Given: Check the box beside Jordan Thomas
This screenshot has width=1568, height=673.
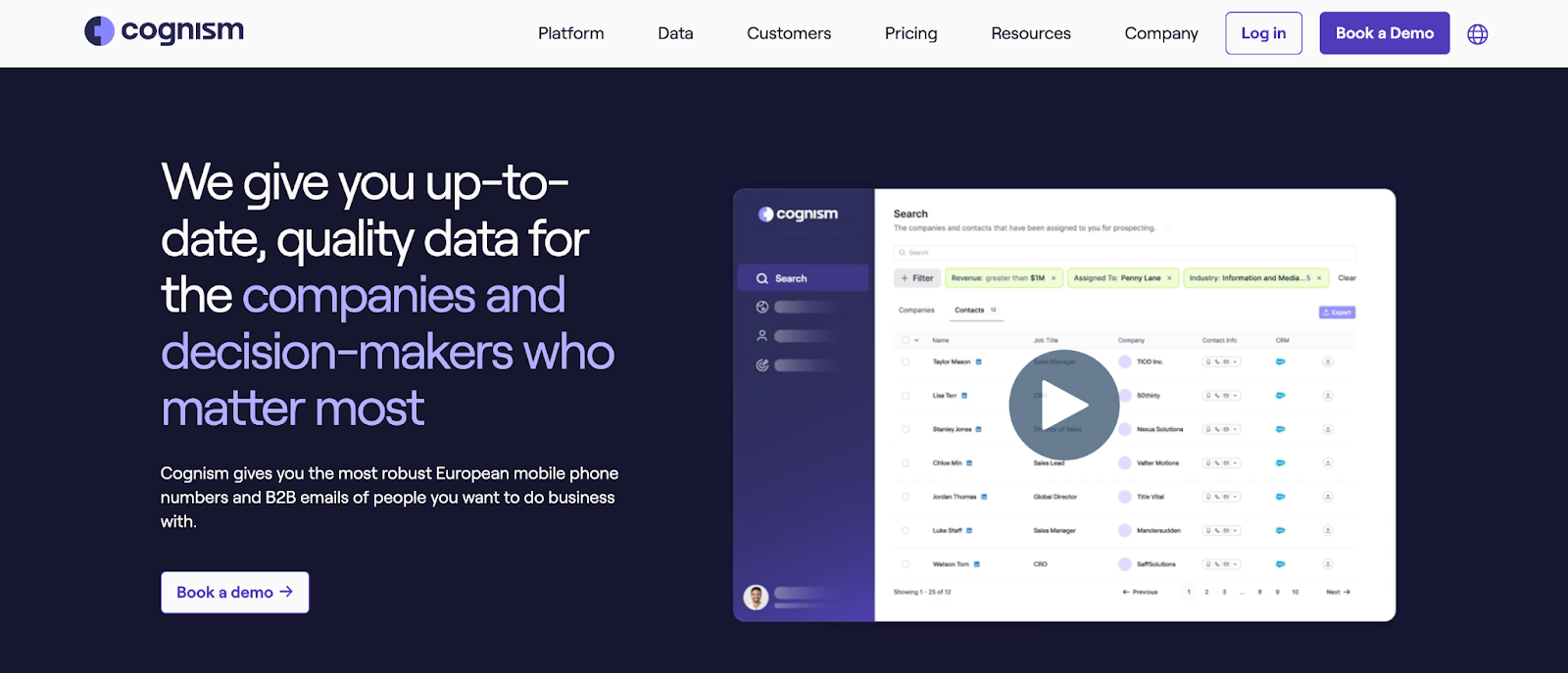Looking at the screenshot, I should tap(906, 497).
